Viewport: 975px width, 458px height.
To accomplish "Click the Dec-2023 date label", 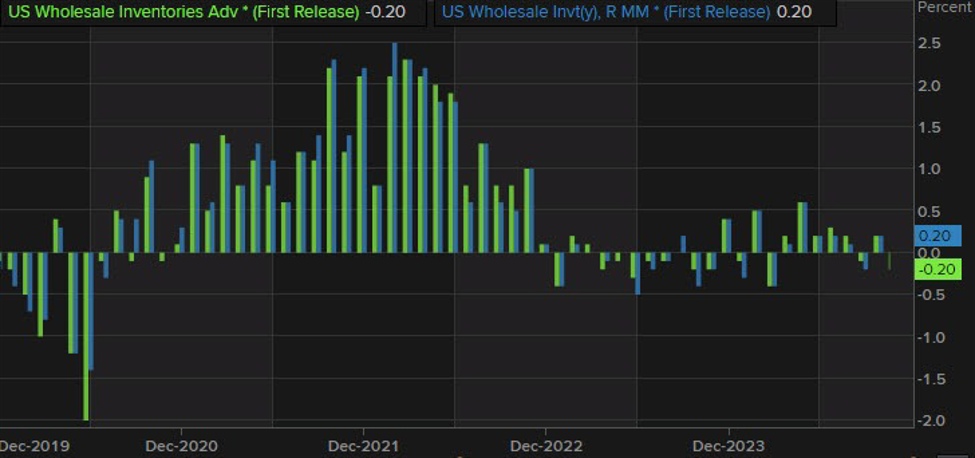I will click(727, 445).
